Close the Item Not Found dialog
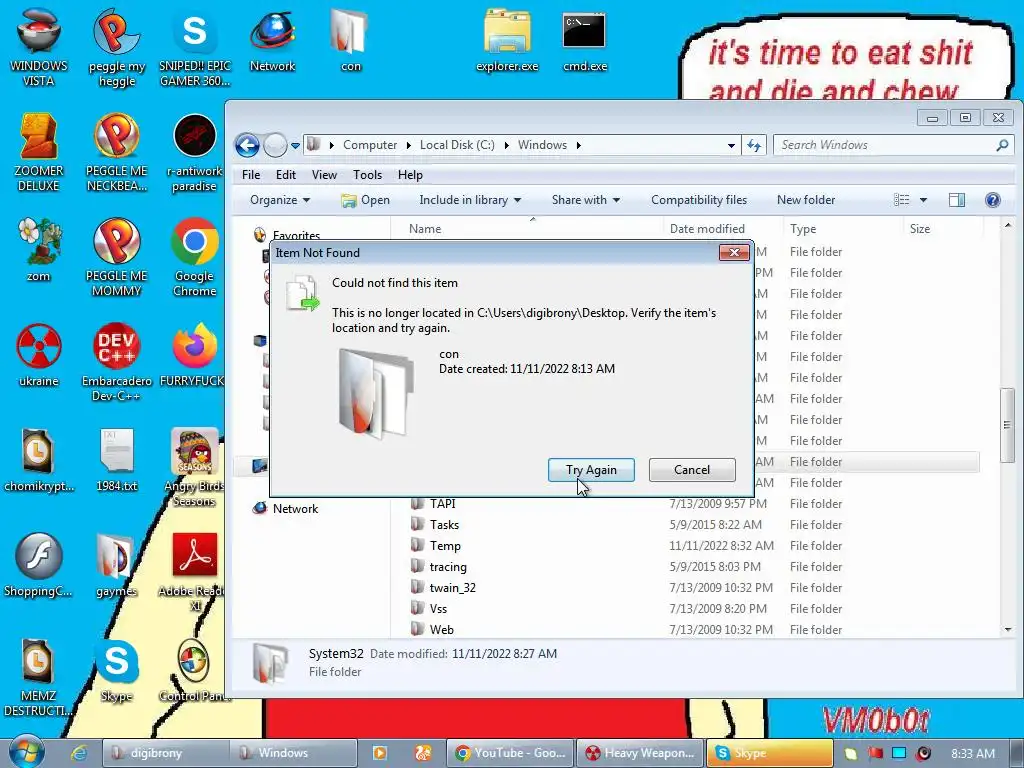 (x=734, y=252)
